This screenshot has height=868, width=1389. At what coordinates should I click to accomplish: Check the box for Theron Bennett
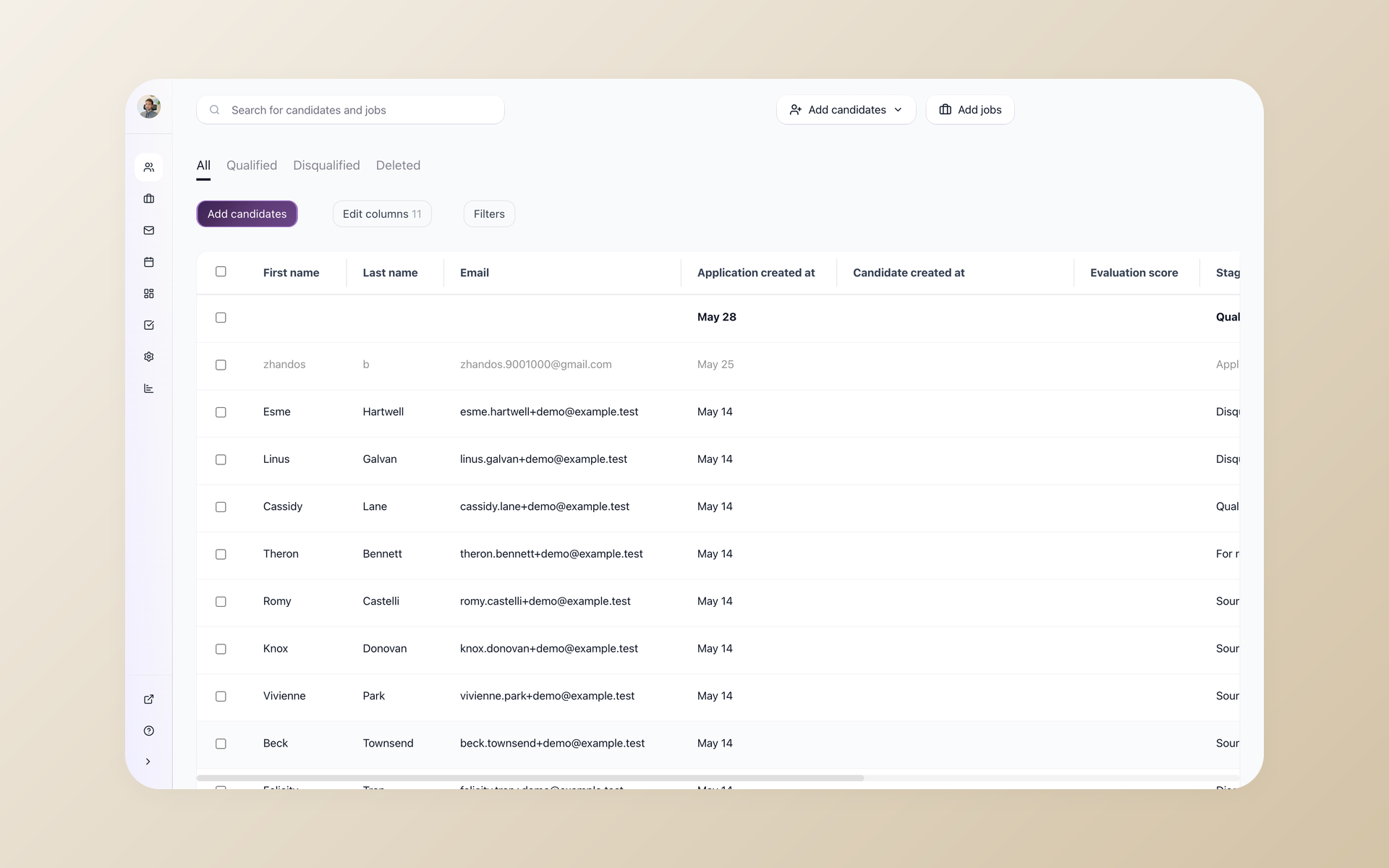coord(221,555)
